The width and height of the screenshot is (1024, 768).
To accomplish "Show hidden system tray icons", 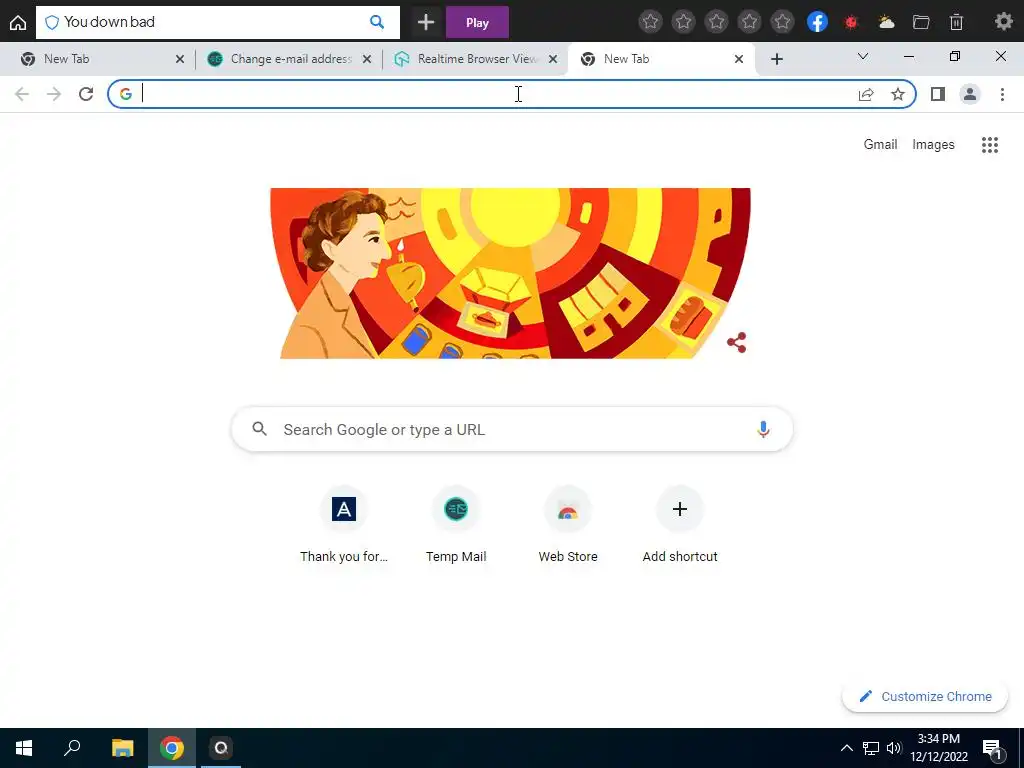I will click(846, 748).
